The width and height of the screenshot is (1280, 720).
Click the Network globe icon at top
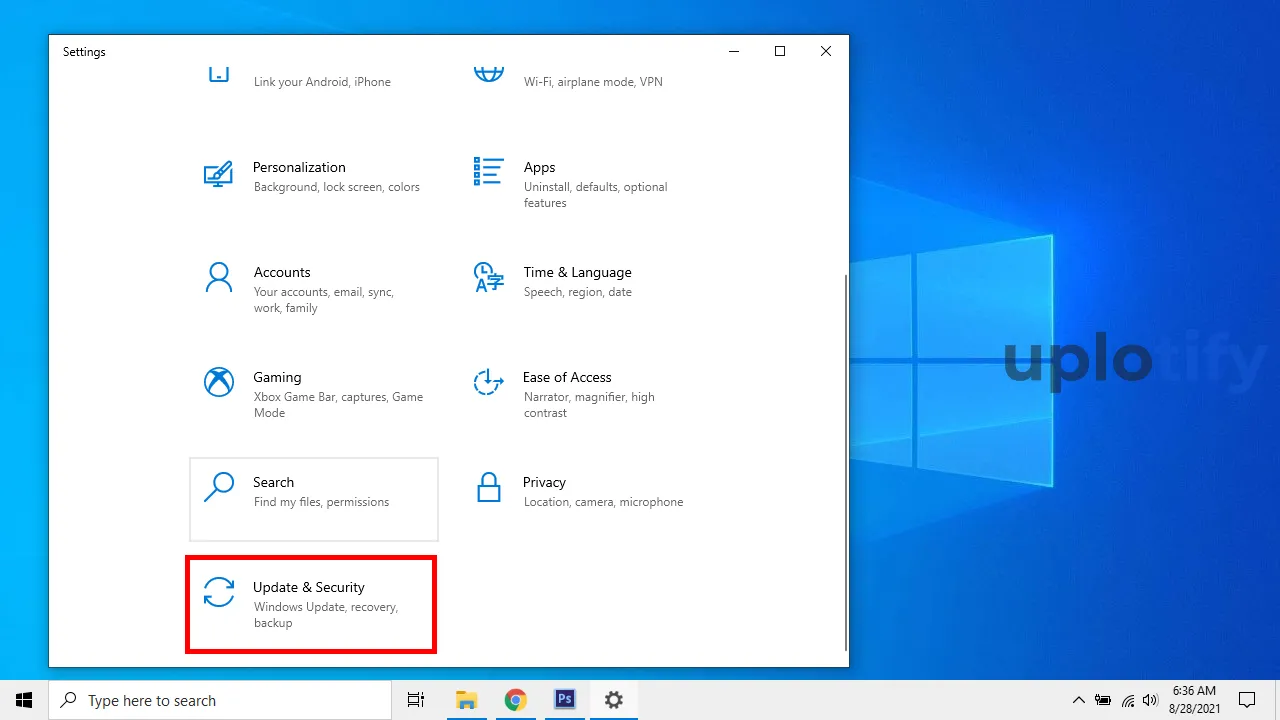click(x=488, y=75)
